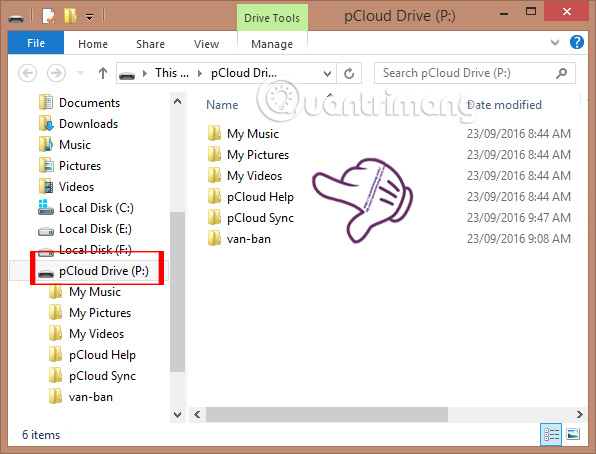Select the View ribbon tab
Viewport: 596px width, 454px height.
coord(206,44)
